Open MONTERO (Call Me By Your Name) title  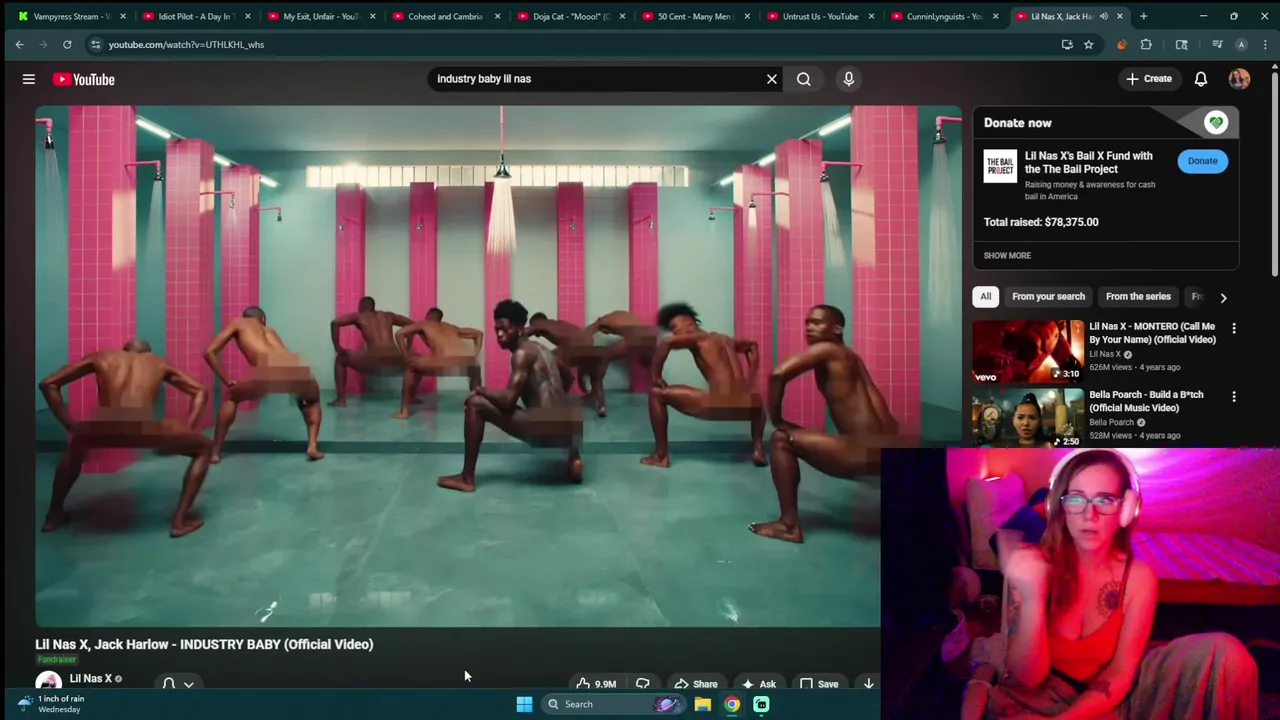point(1152,333)
